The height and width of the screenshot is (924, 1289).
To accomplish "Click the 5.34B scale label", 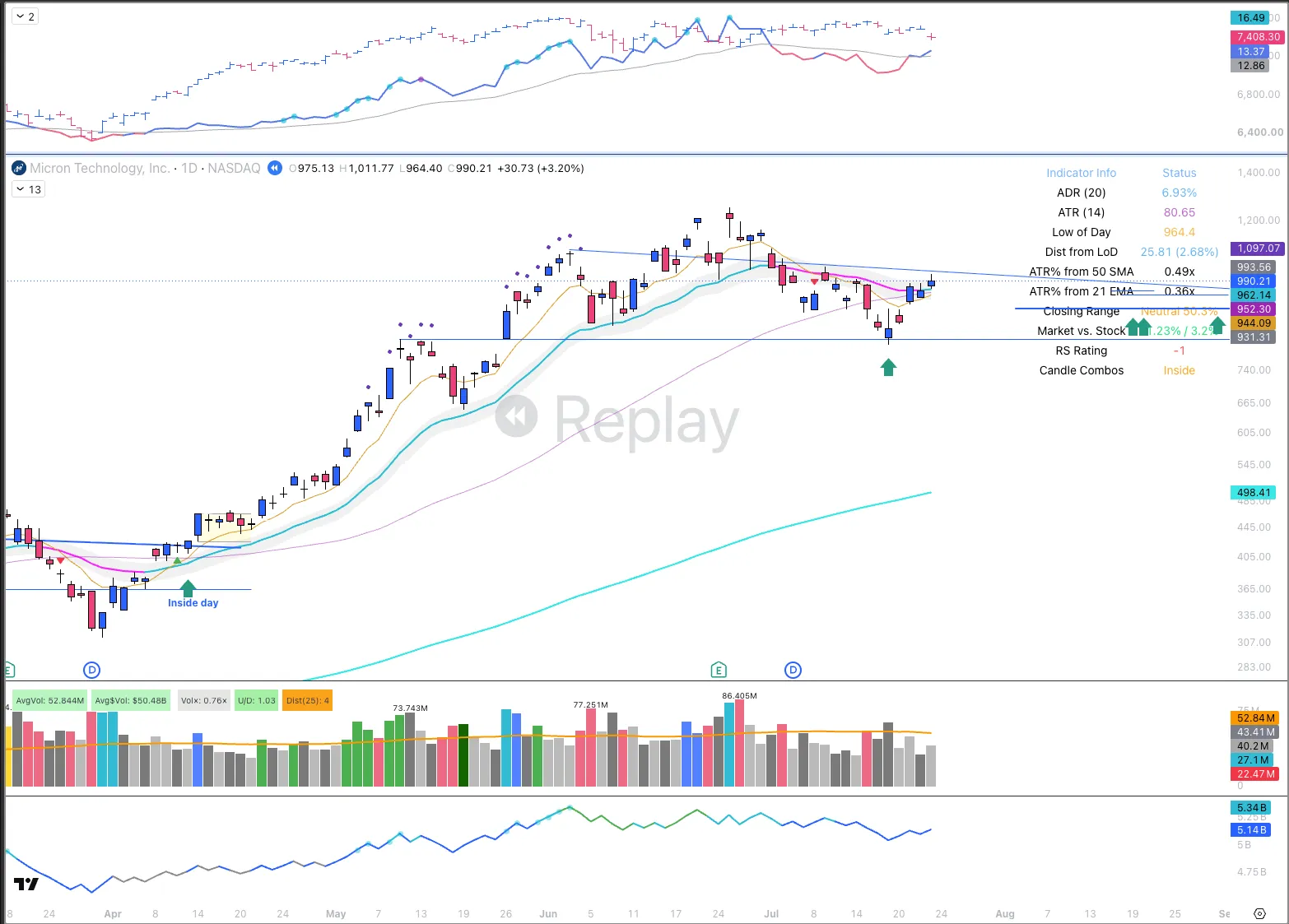I will point(1251,808).
